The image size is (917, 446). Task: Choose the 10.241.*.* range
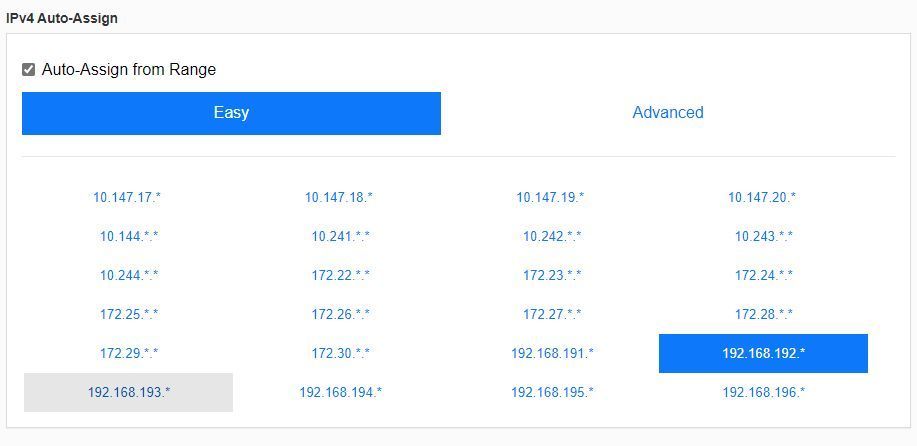340,237
